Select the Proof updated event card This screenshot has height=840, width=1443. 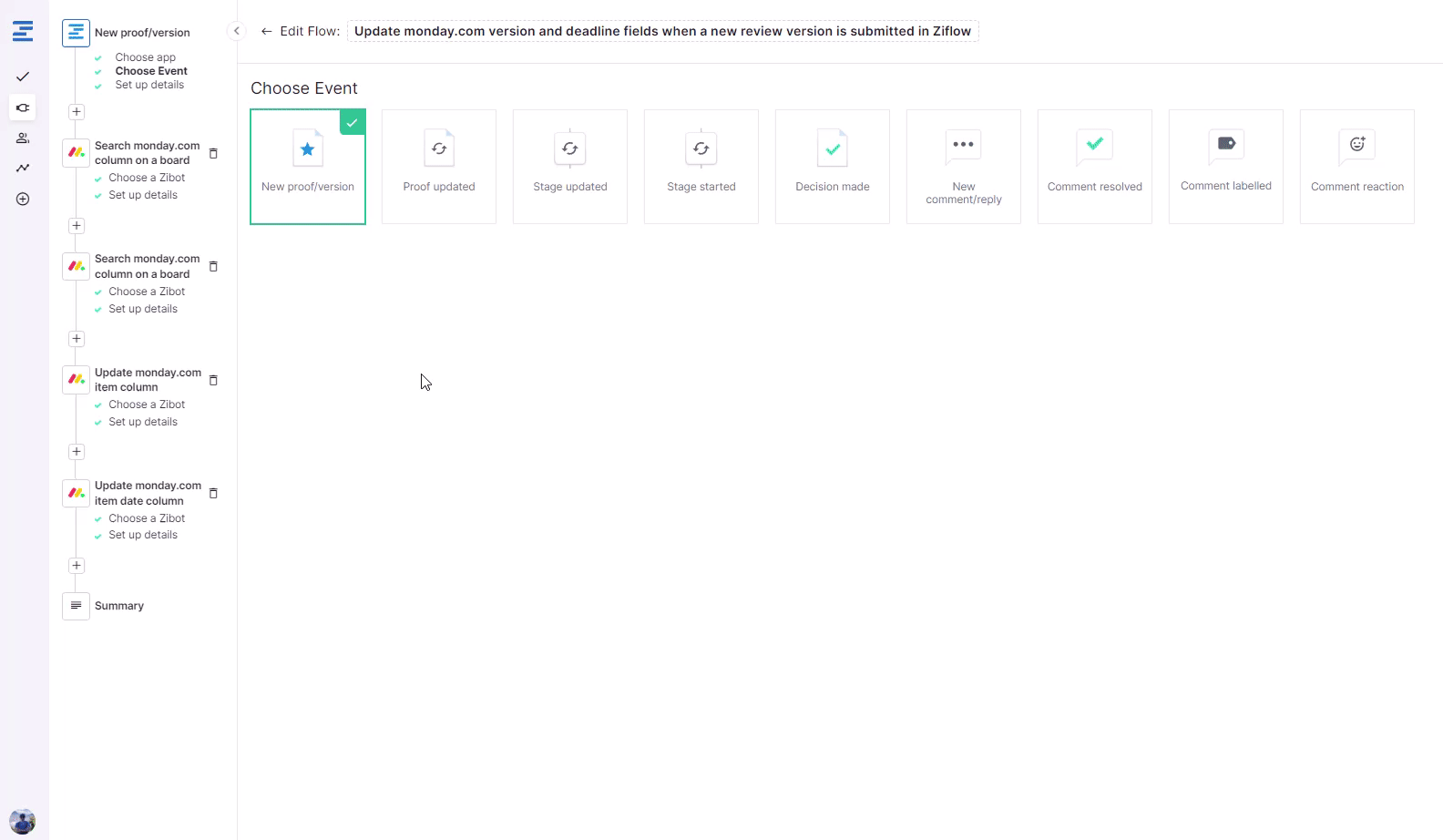pos(439,167)
